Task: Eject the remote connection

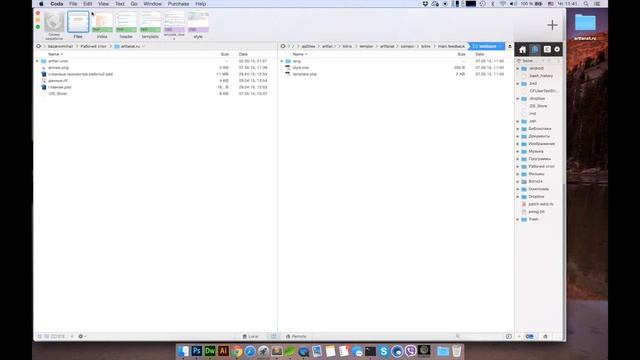Action: click(510, 47)
